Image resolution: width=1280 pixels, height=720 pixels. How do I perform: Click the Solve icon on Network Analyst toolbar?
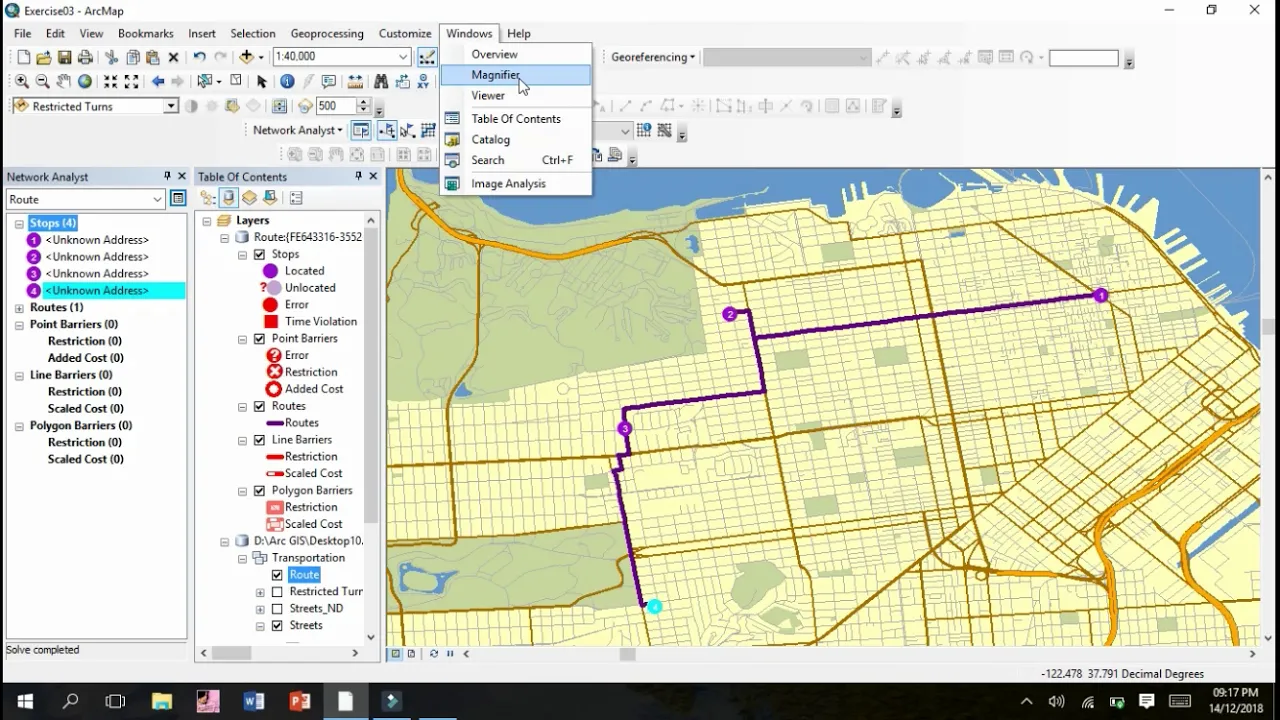tap(427, 130)
